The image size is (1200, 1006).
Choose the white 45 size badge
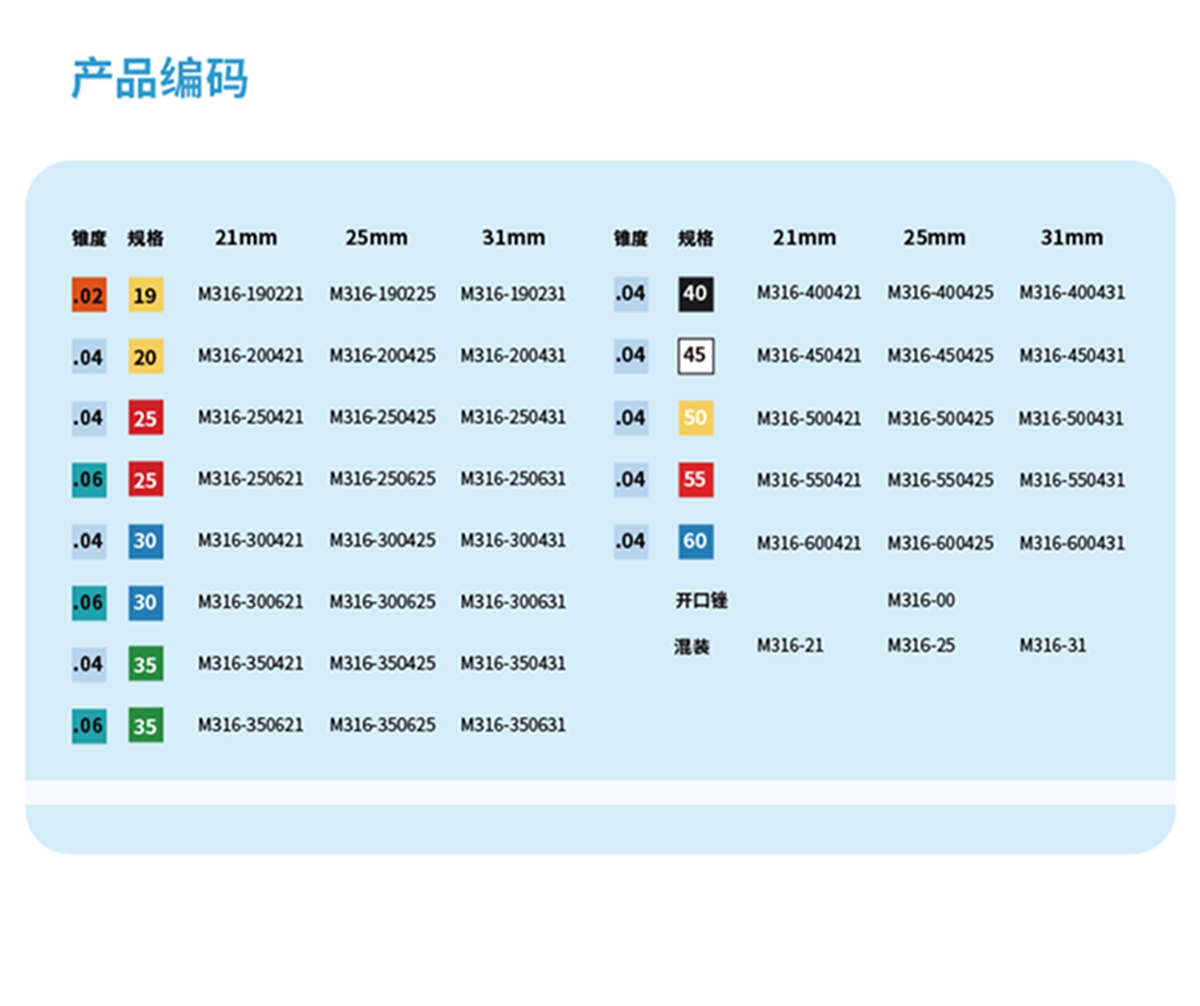[695, 356]
